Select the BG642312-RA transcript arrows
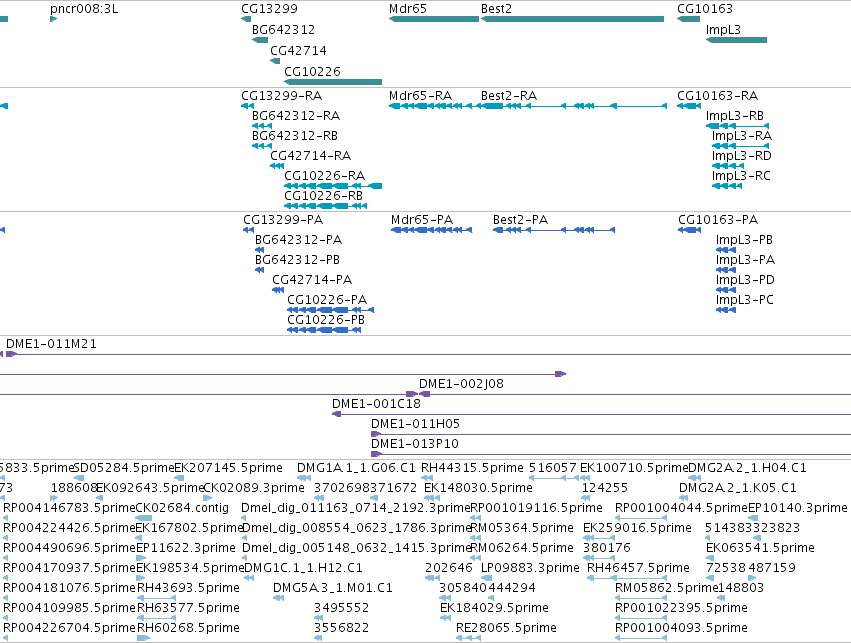Image resolution: width=851 pixels, height=643 pixels. pyautogui.click(x=262, y=126)
